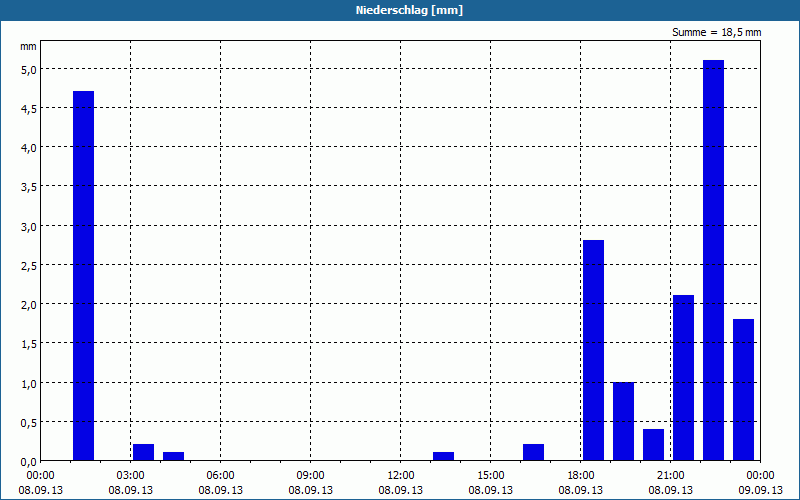Click the y-axis label '4,5'
The height and width of the screenshot is (500, 800).
click(29, 109)
